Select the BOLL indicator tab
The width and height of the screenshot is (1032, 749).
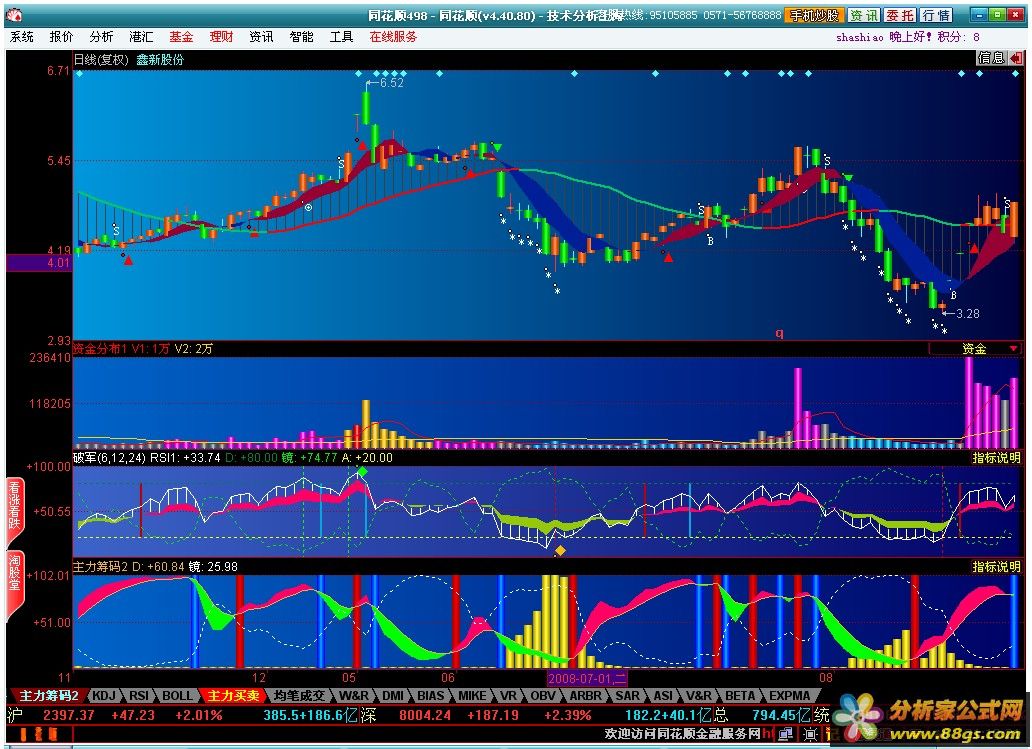click(x=177, y=696)
